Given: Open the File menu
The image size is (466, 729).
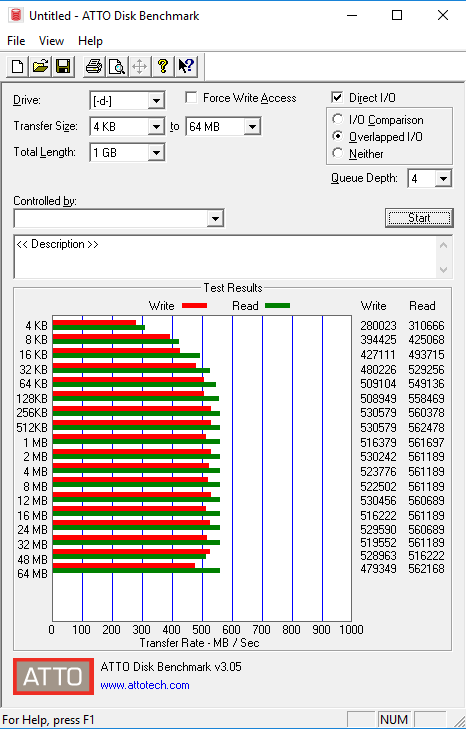Looking at the screenshot, I should tap(16, 41).
